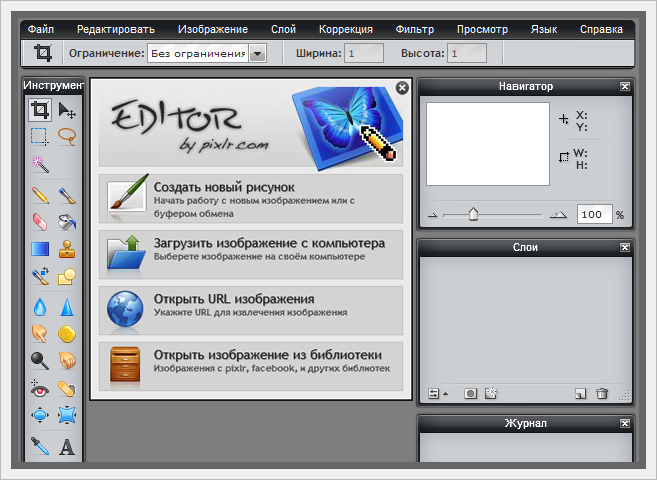The image size is (657, 480).
Task: Select the Paint Bucket tool
Action: click(67, 222)
